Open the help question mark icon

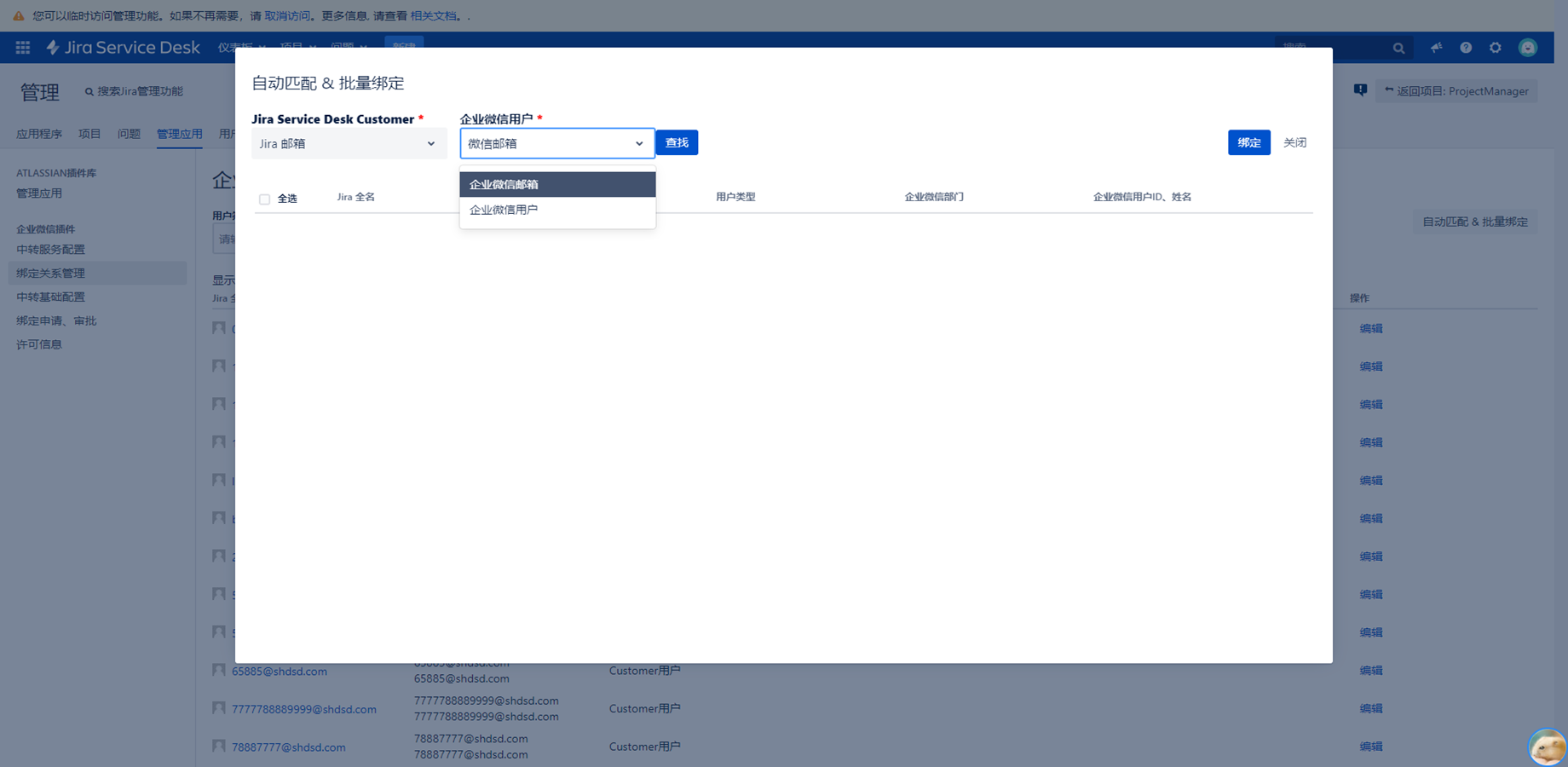click(1466, 48)
